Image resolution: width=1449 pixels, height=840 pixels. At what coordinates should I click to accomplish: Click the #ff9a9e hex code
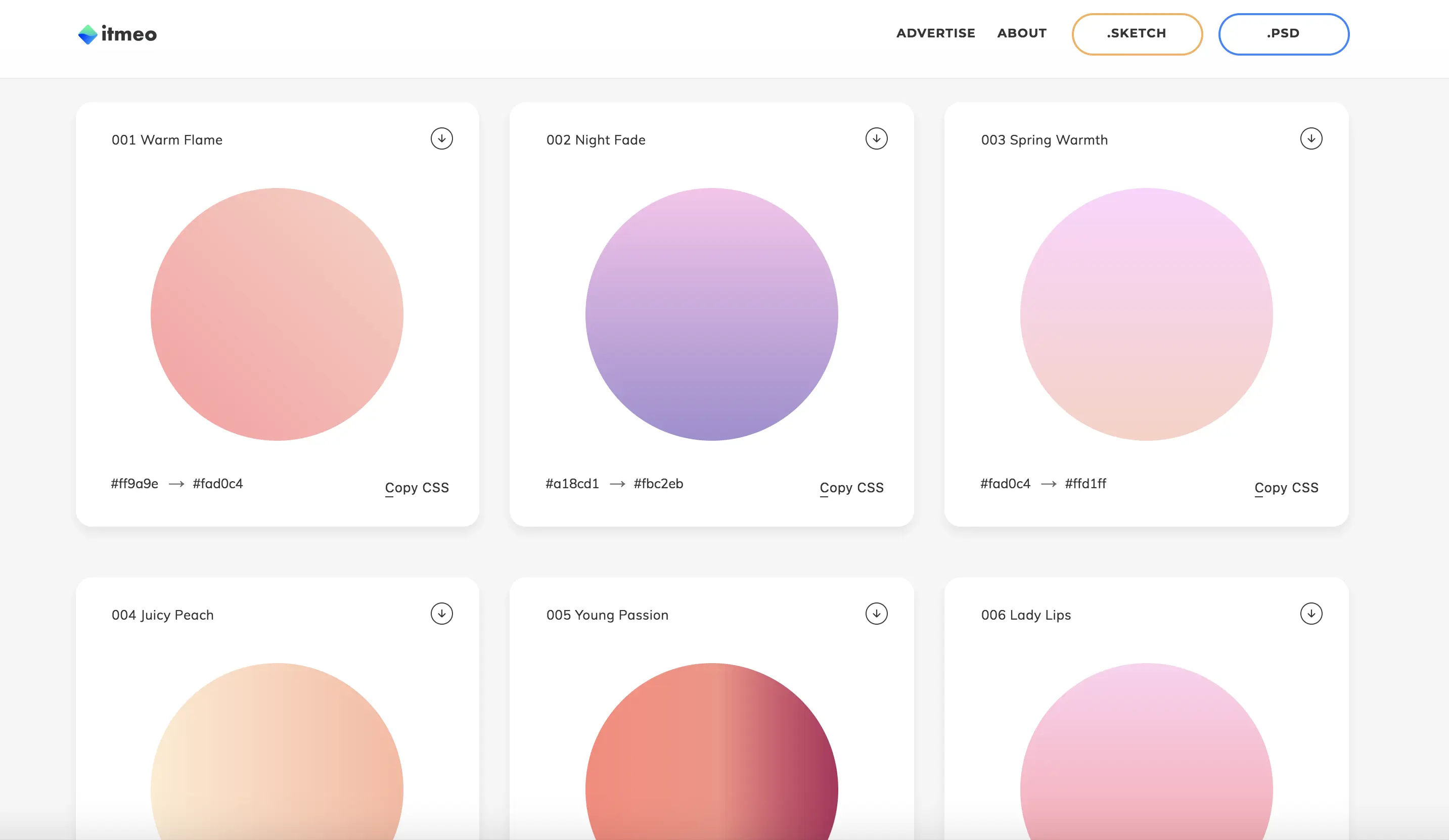pos(134,484)
